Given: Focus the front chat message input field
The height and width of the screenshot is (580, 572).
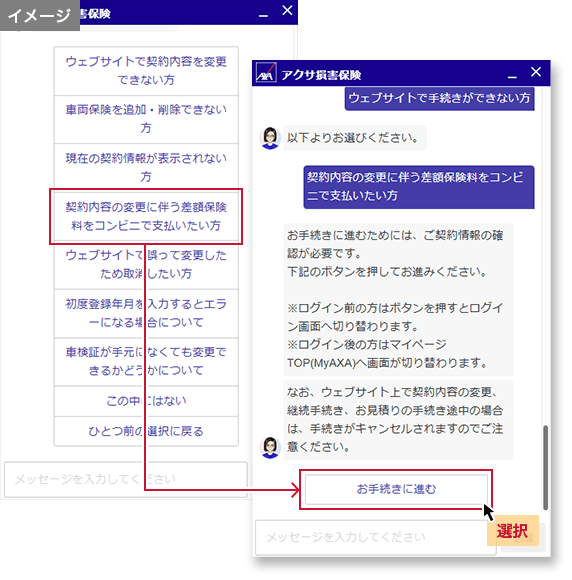Looking at the screenshot, I should click(376, 537).
